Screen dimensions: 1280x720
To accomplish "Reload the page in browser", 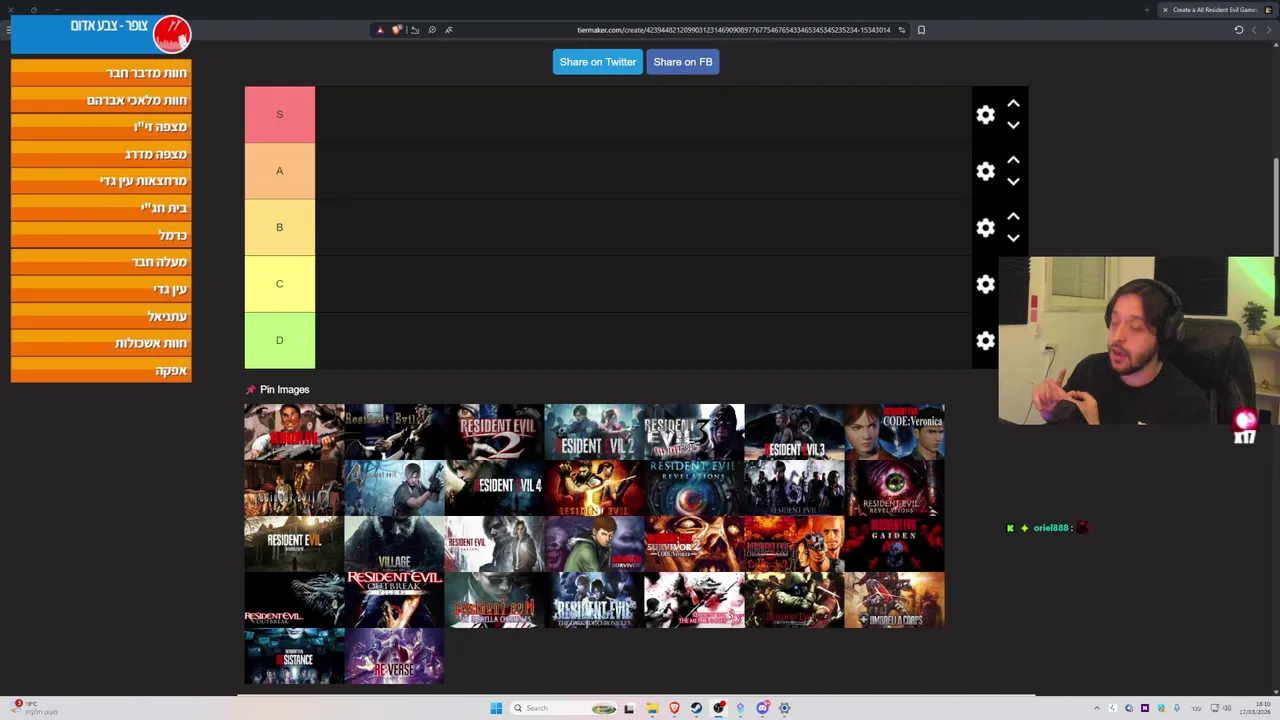I will (1238, 30).
